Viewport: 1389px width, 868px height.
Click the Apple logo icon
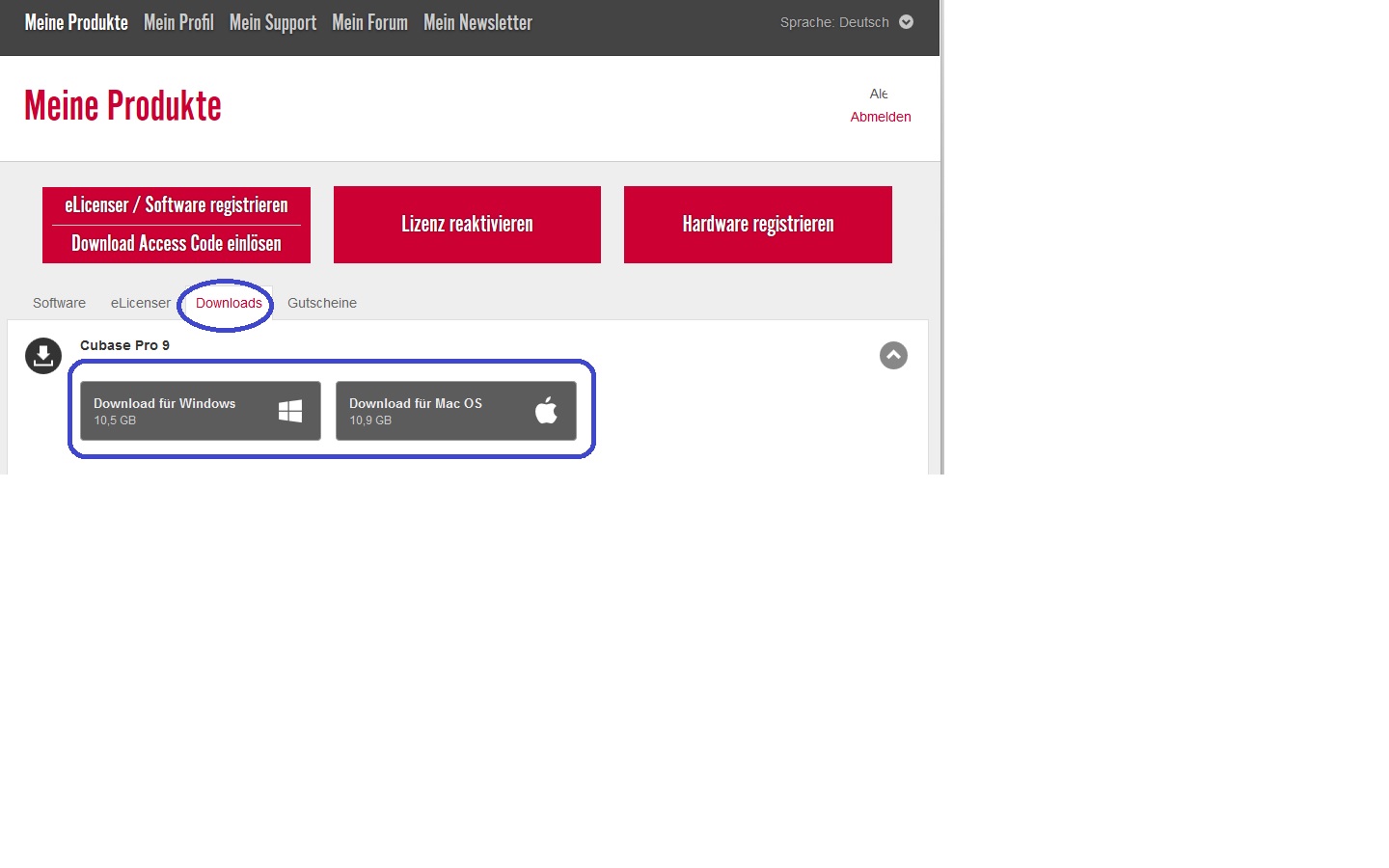[546, 411]
